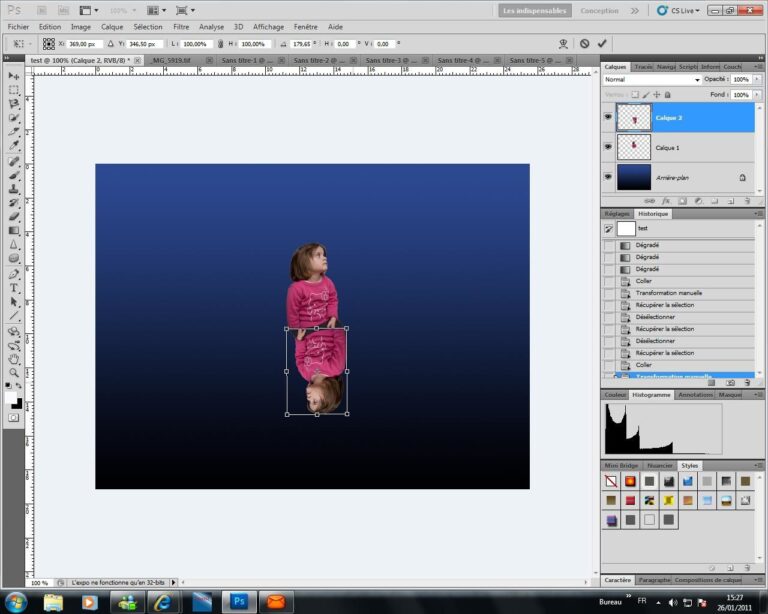The height and width of the screenshot is (614, 768).
Task: Select the Type tool
Action: point(14,288)
